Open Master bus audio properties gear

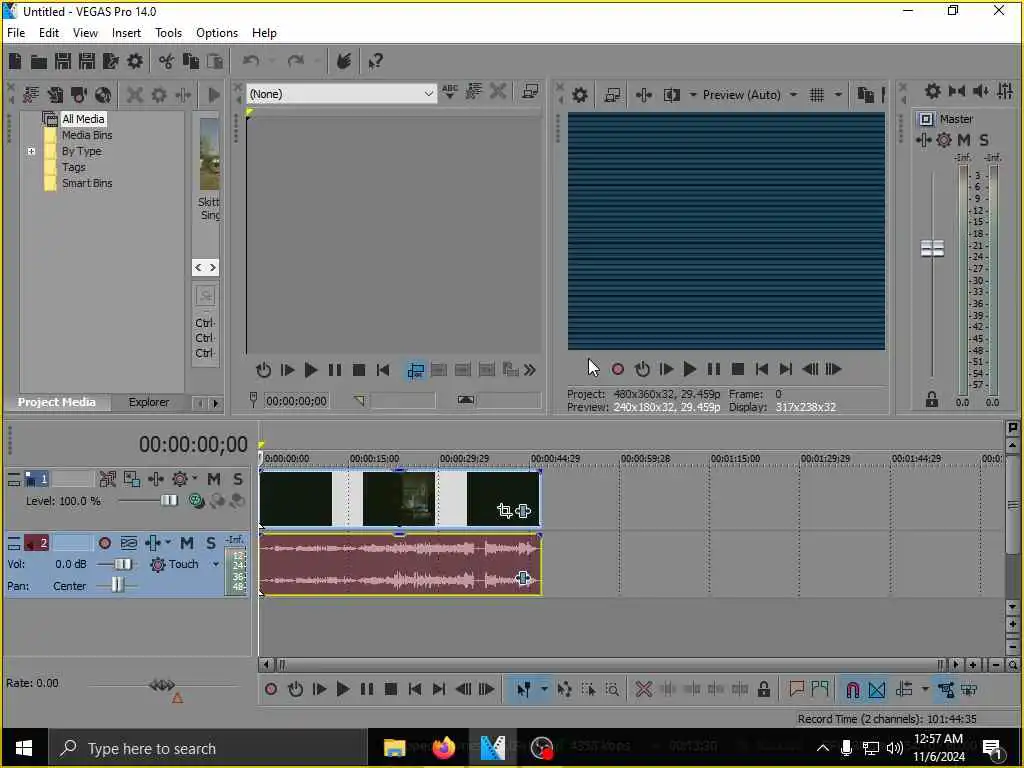(x=933, y=91)
